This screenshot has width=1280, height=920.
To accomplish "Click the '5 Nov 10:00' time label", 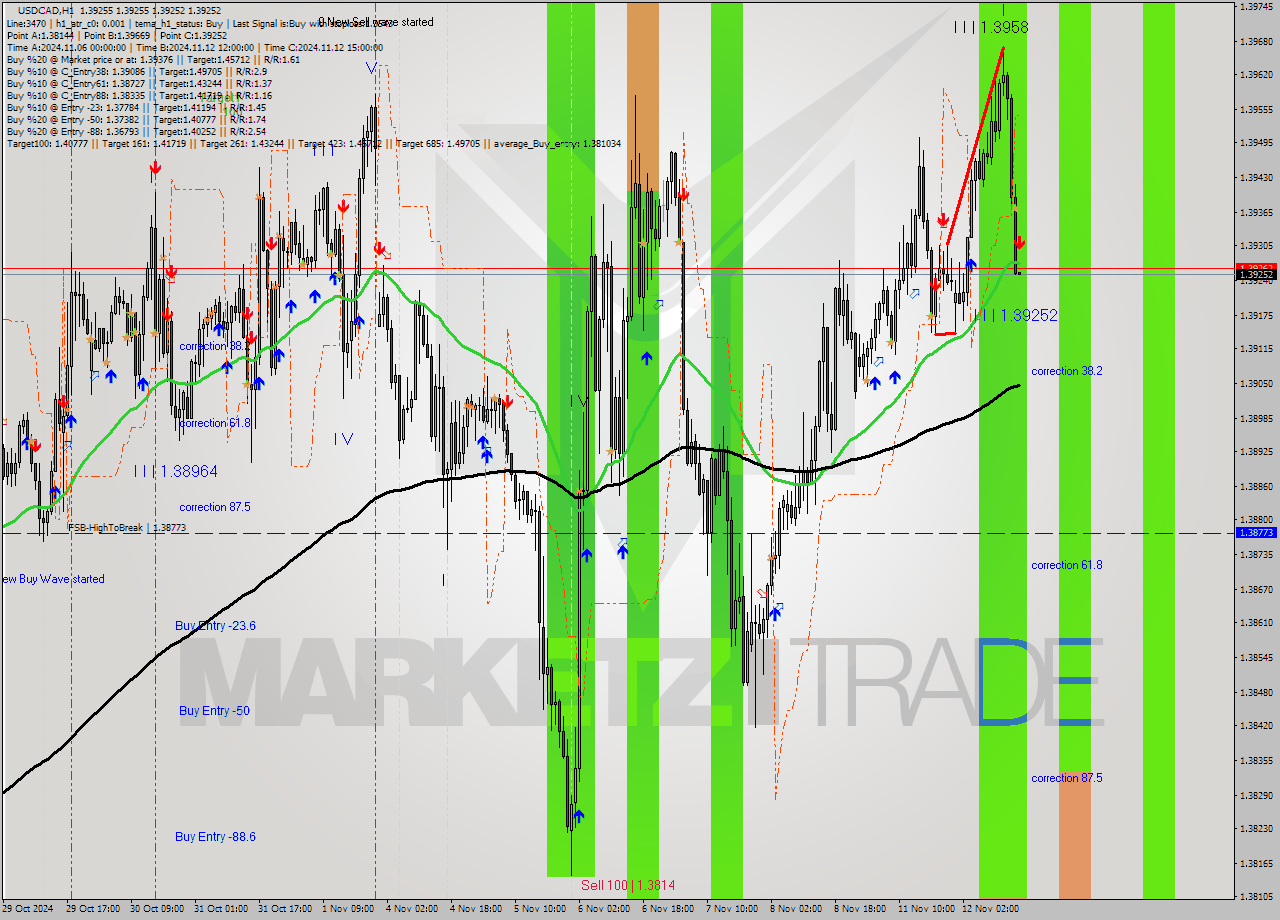I will coord(540,909).
